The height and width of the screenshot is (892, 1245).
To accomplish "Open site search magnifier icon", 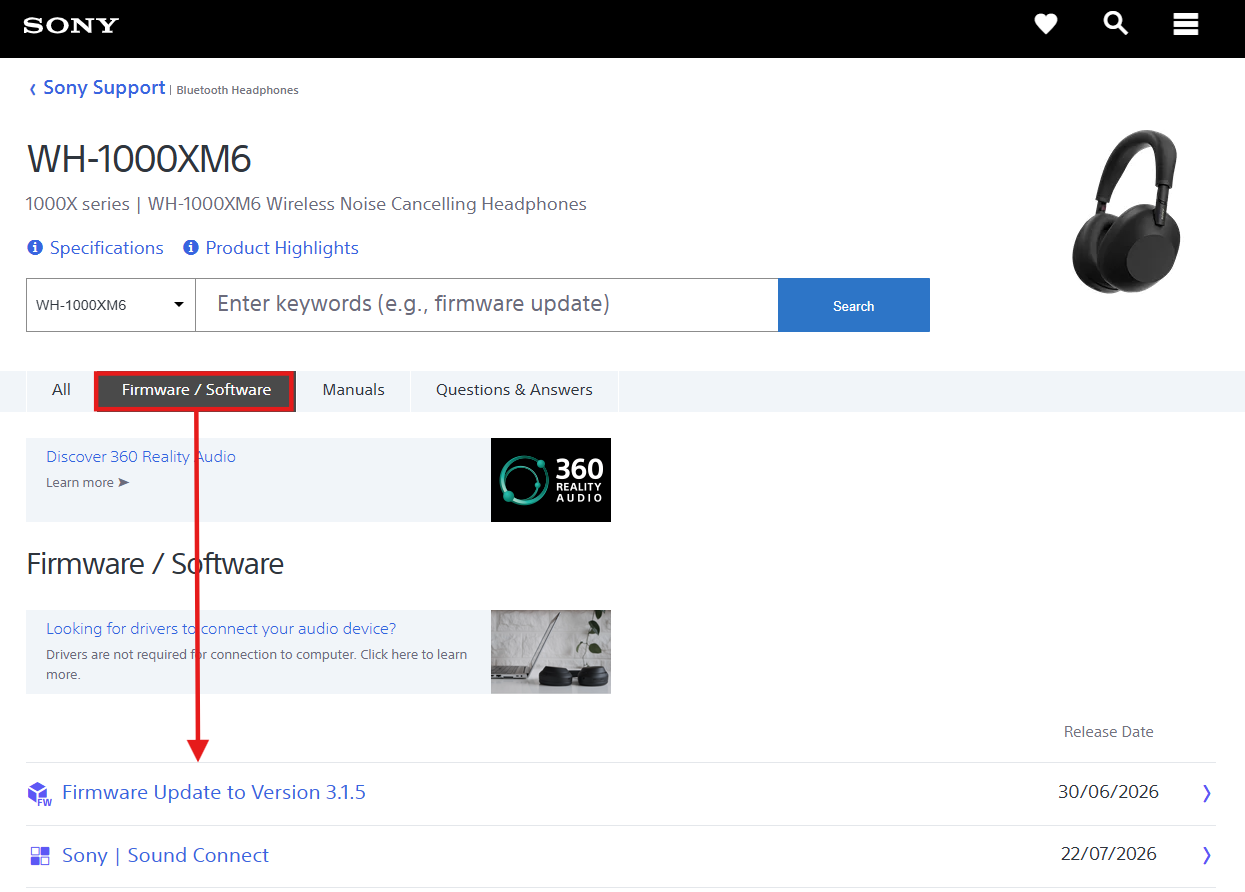I will pos(1116,23).
